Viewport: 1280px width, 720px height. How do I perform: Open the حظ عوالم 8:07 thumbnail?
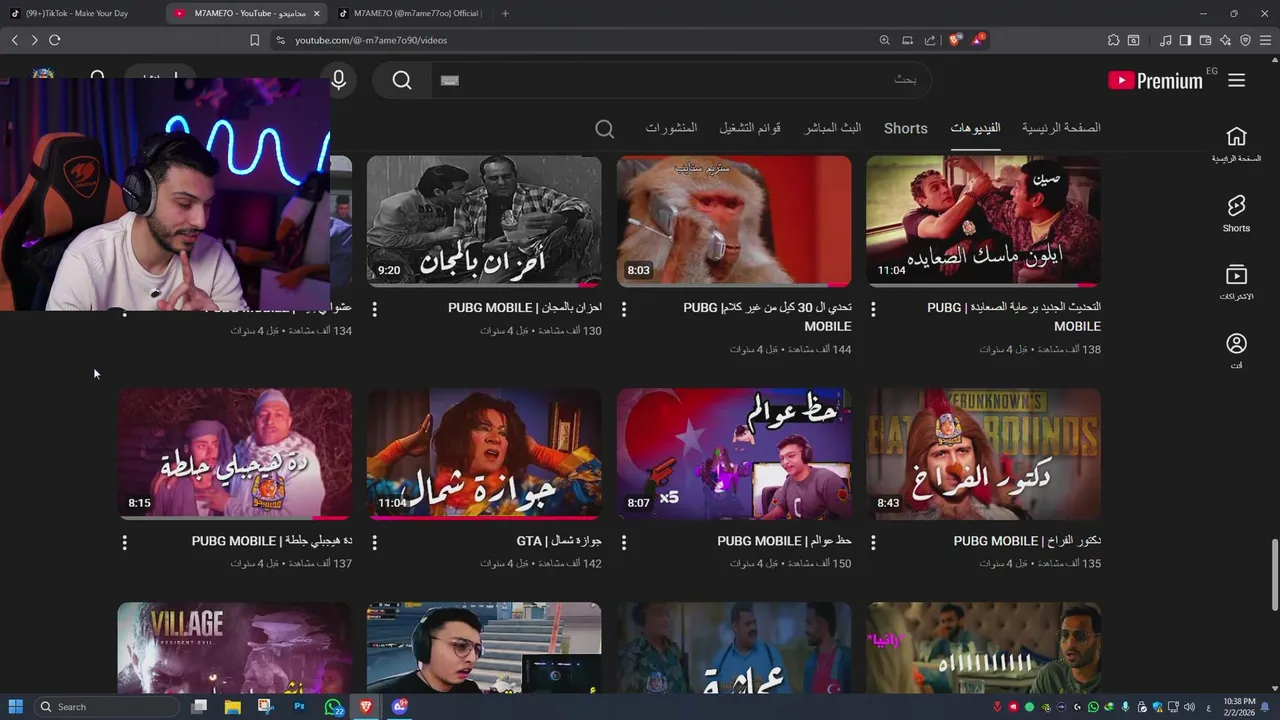[x=734, y=454]
